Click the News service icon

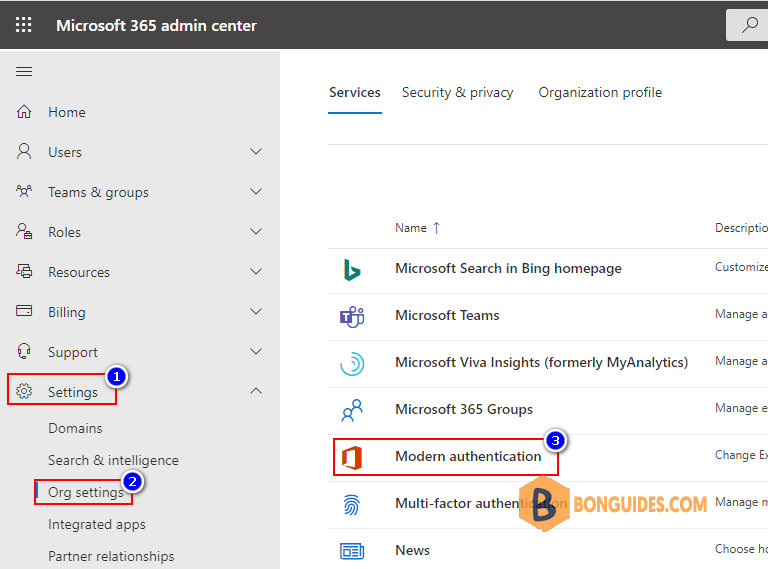(352, 551)
